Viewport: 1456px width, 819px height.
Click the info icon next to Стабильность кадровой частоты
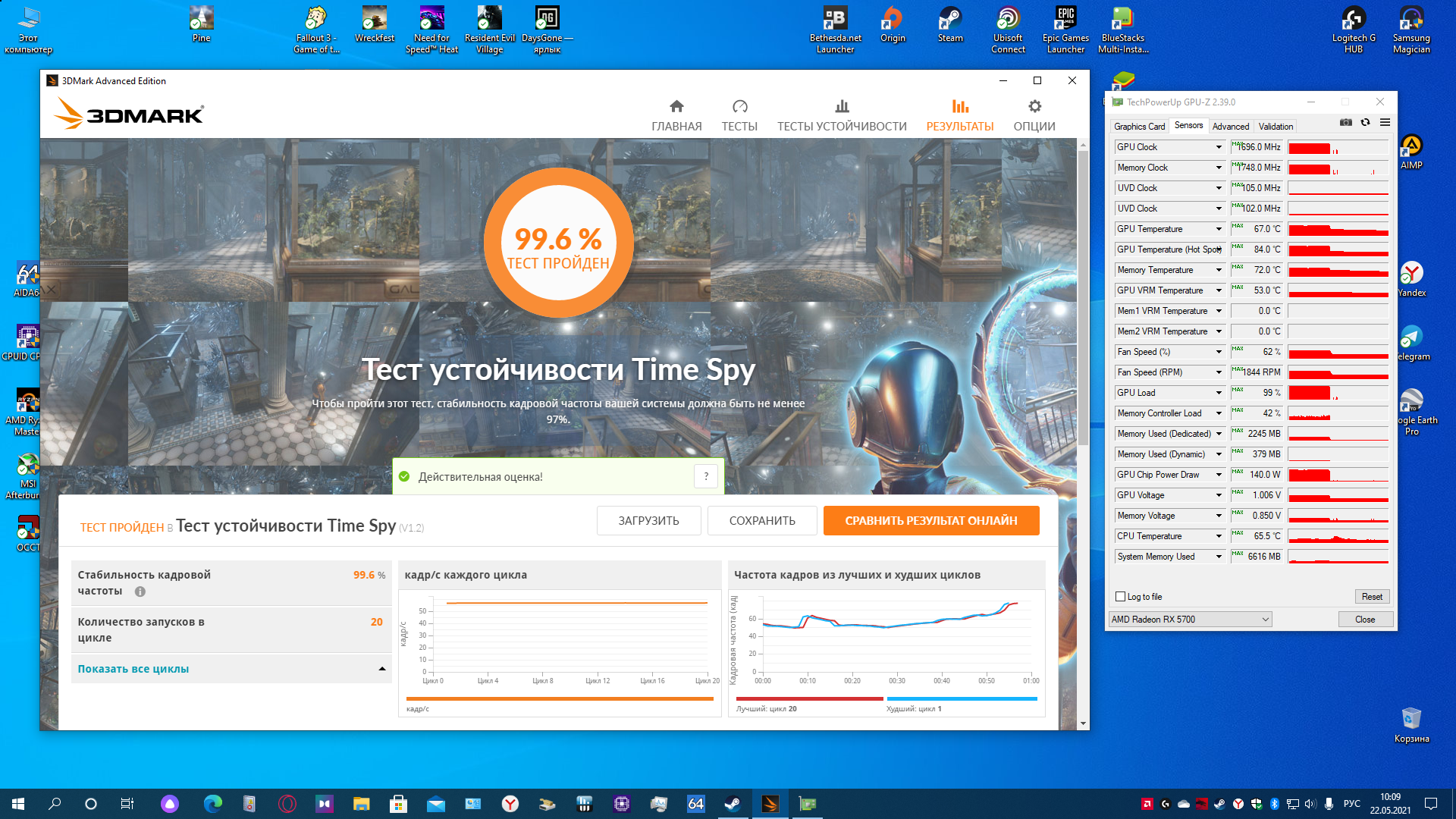(140, 591)
